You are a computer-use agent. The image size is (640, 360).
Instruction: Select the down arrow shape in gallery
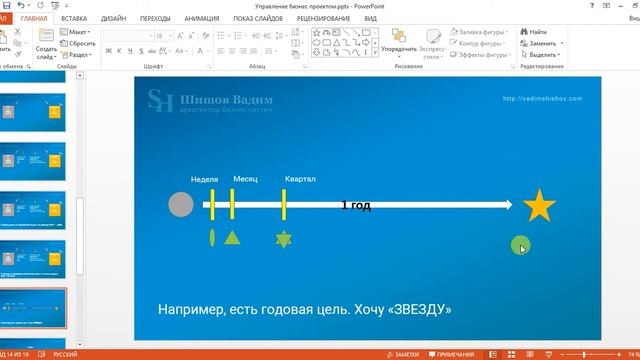[x=316, y=52]
